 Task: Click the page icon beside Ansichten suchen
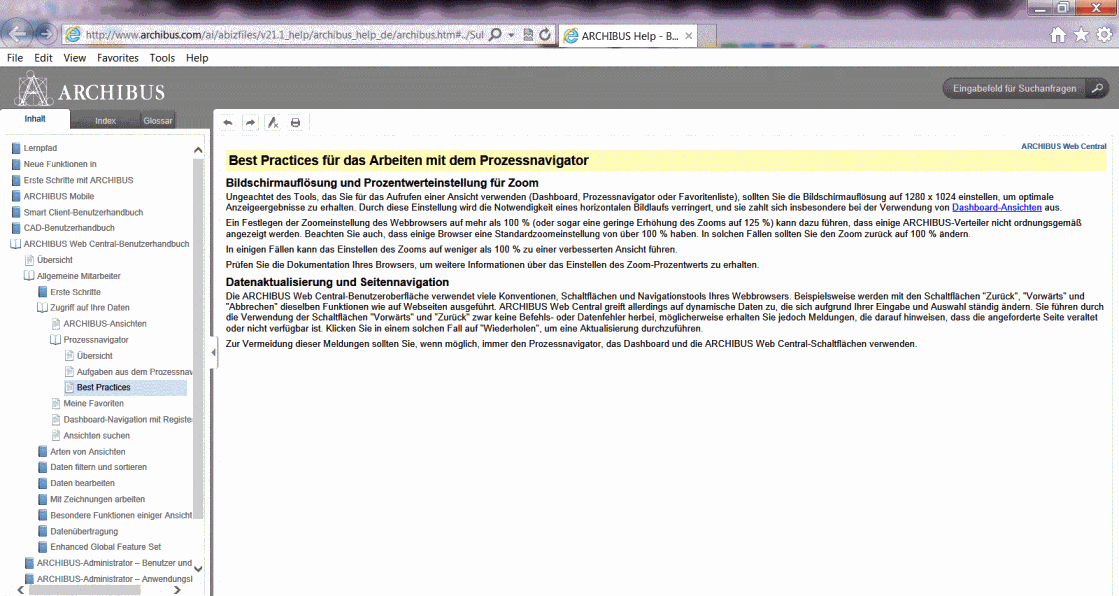(56, 435)
